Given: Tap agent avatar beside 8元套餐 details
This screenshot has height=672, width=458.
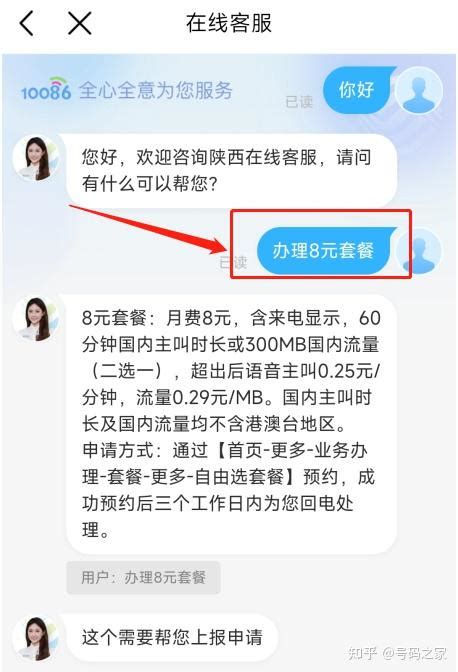Looking at the screenshot, I should coord(37,319).
